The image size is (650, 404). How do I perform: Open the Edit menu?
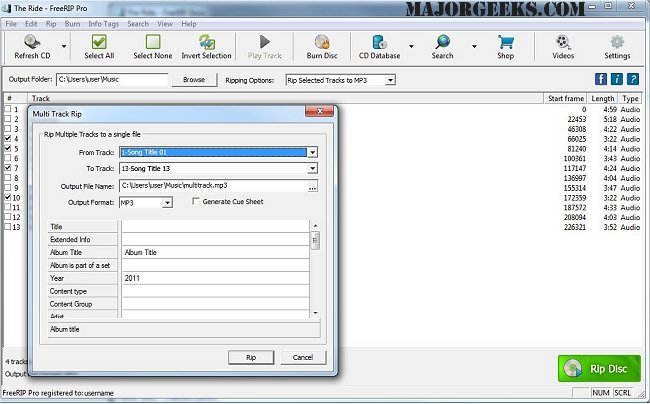click(x=31, y=24)
